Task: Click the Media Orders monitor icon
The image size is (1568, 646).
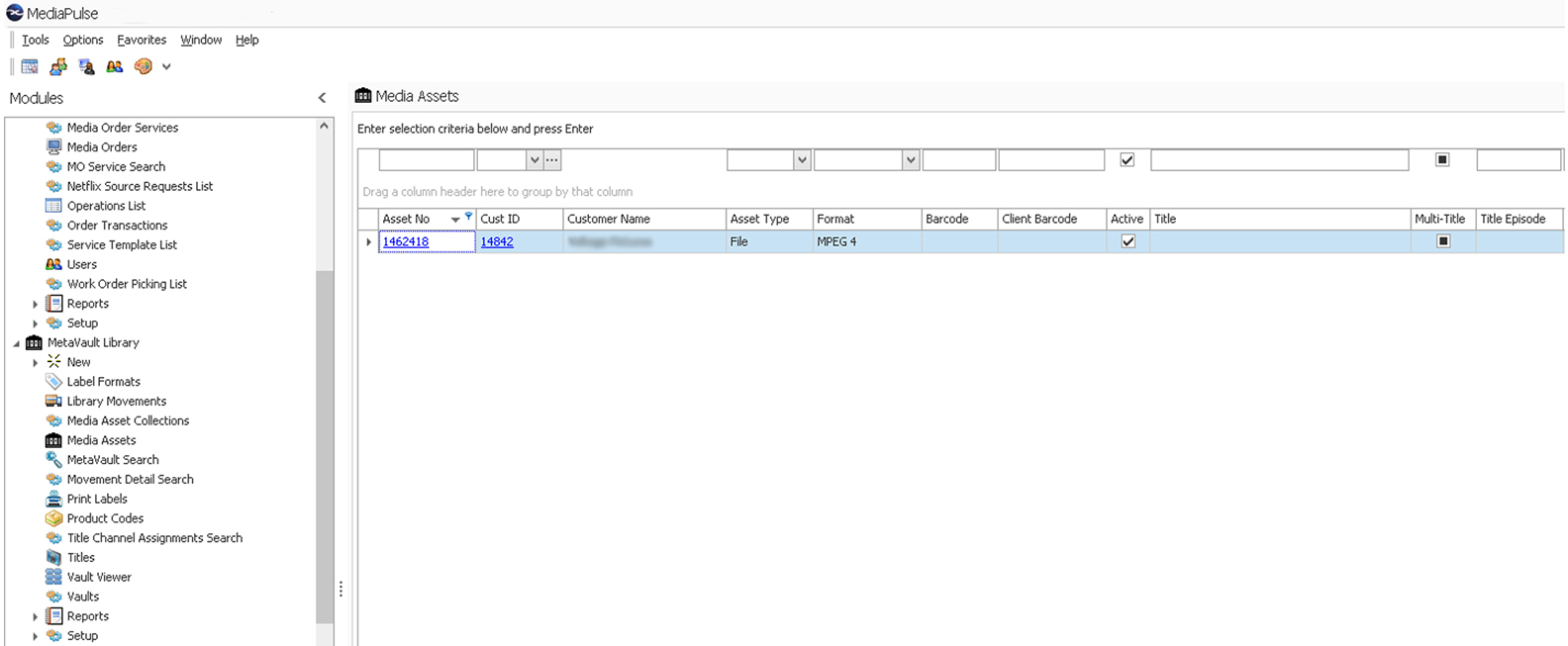Action: (54, 147)
